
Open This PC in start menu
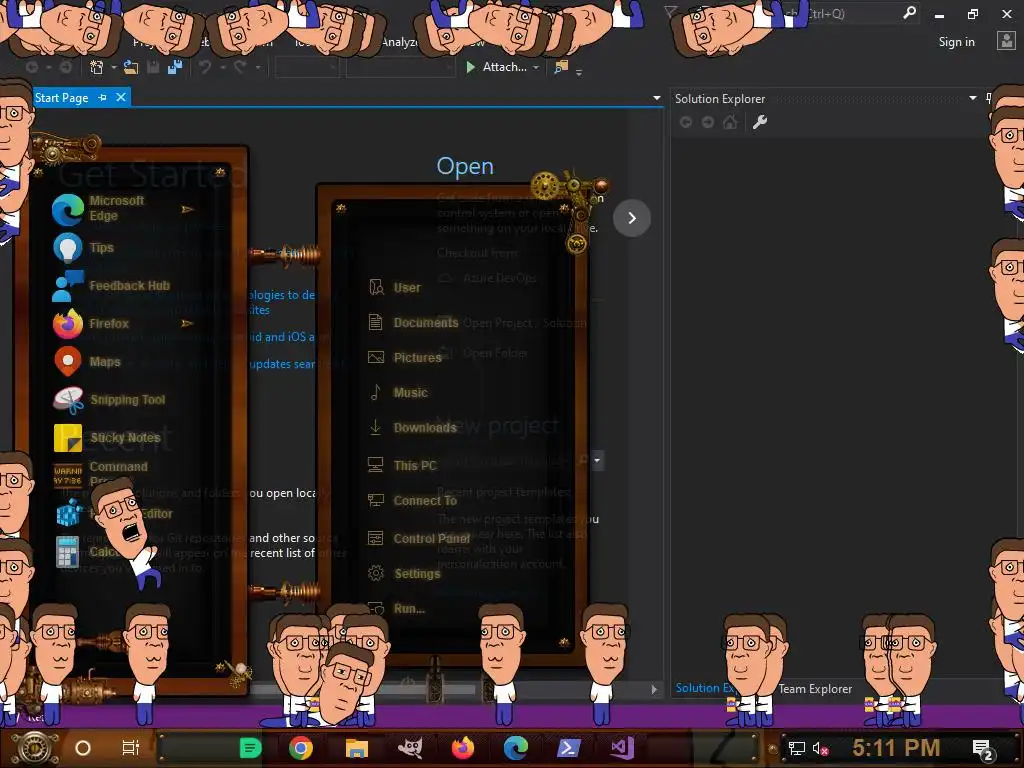[402, 466]
